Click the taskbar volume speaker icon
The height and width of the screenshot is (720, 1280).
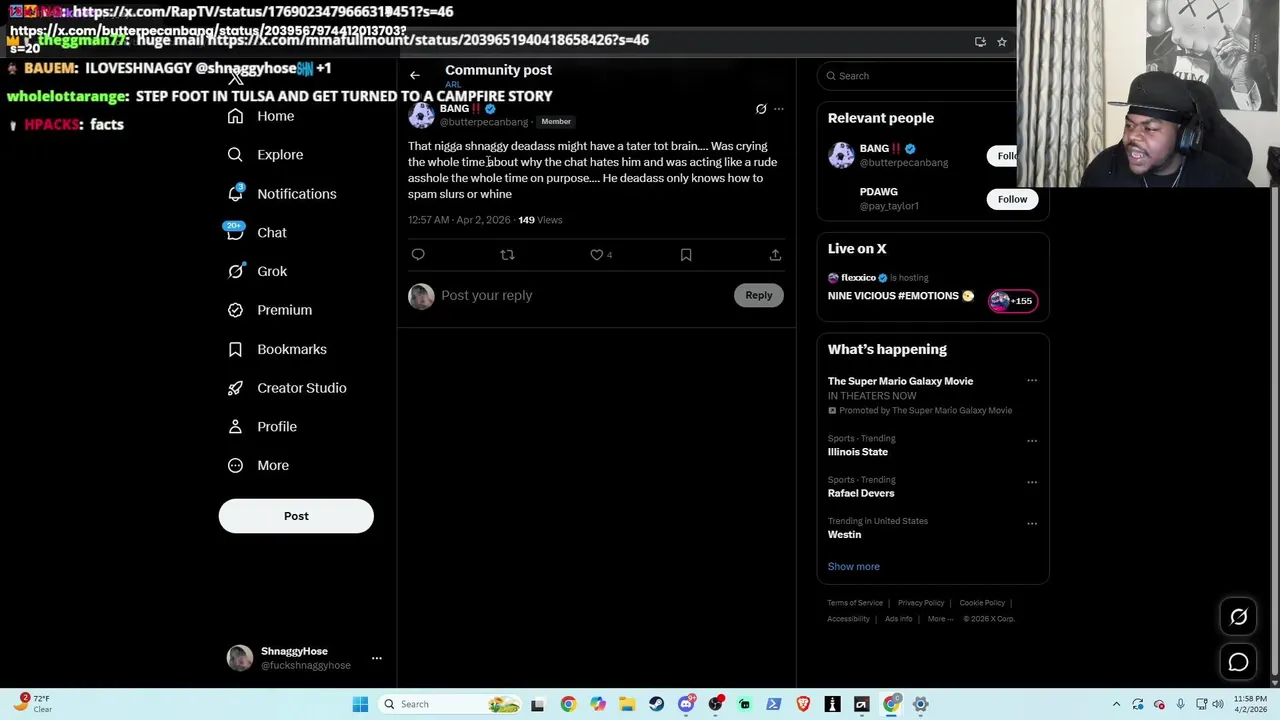(1219, 704)
